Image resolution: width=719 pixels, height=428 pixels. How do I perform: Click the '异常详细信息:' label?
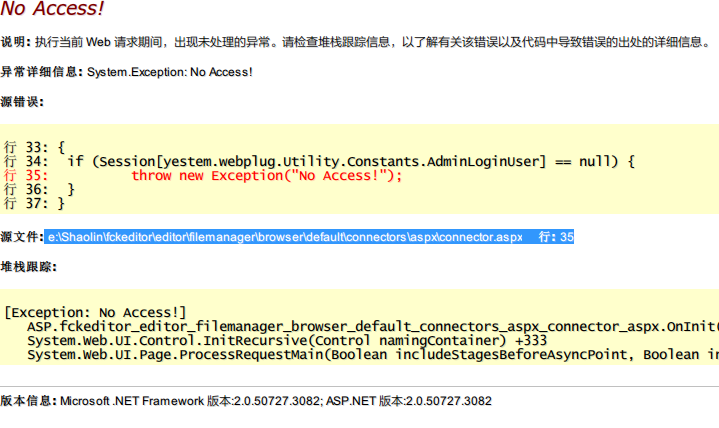click(41, 72)
